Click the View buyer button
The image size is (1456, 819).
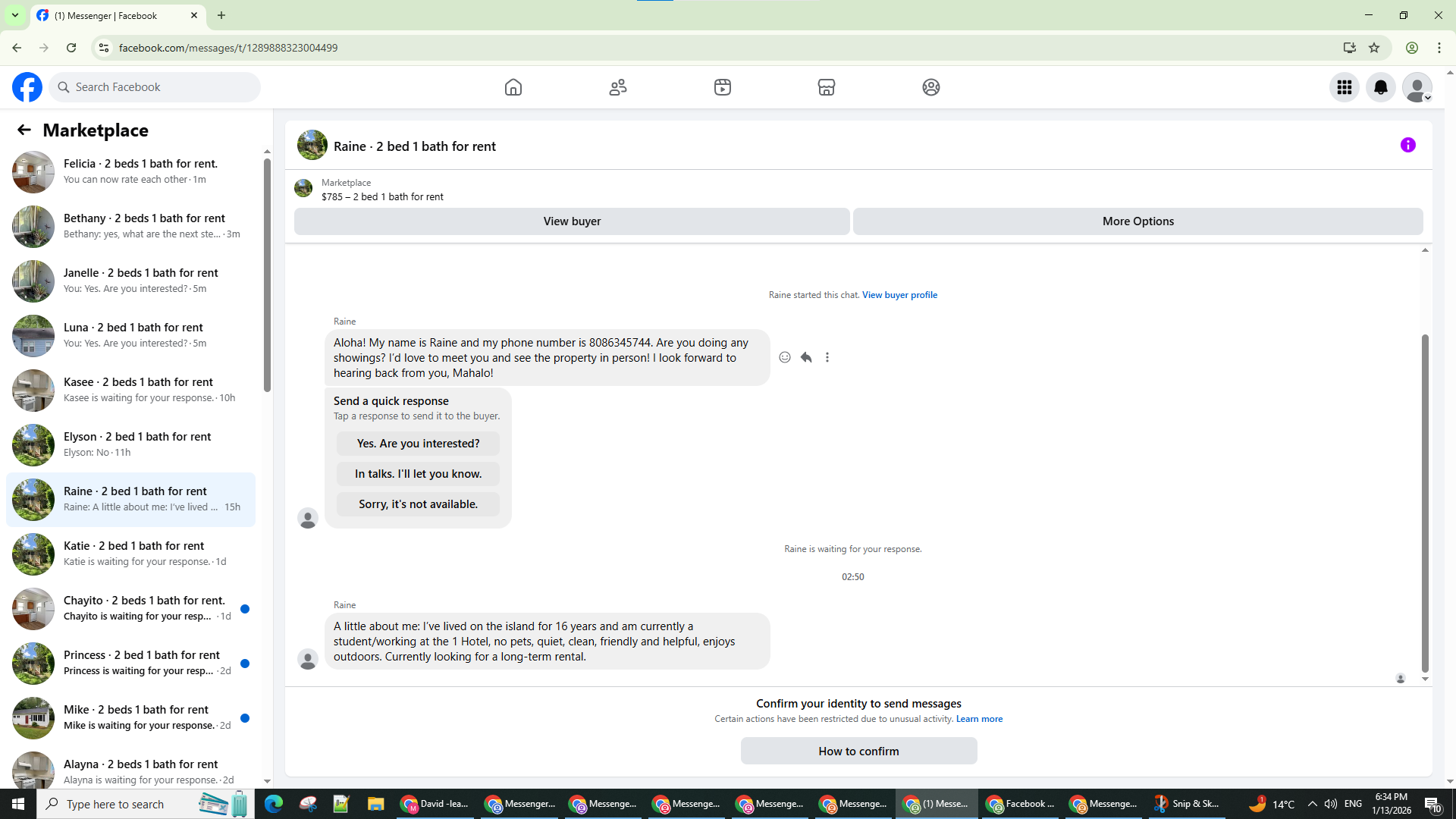point(572,221)
